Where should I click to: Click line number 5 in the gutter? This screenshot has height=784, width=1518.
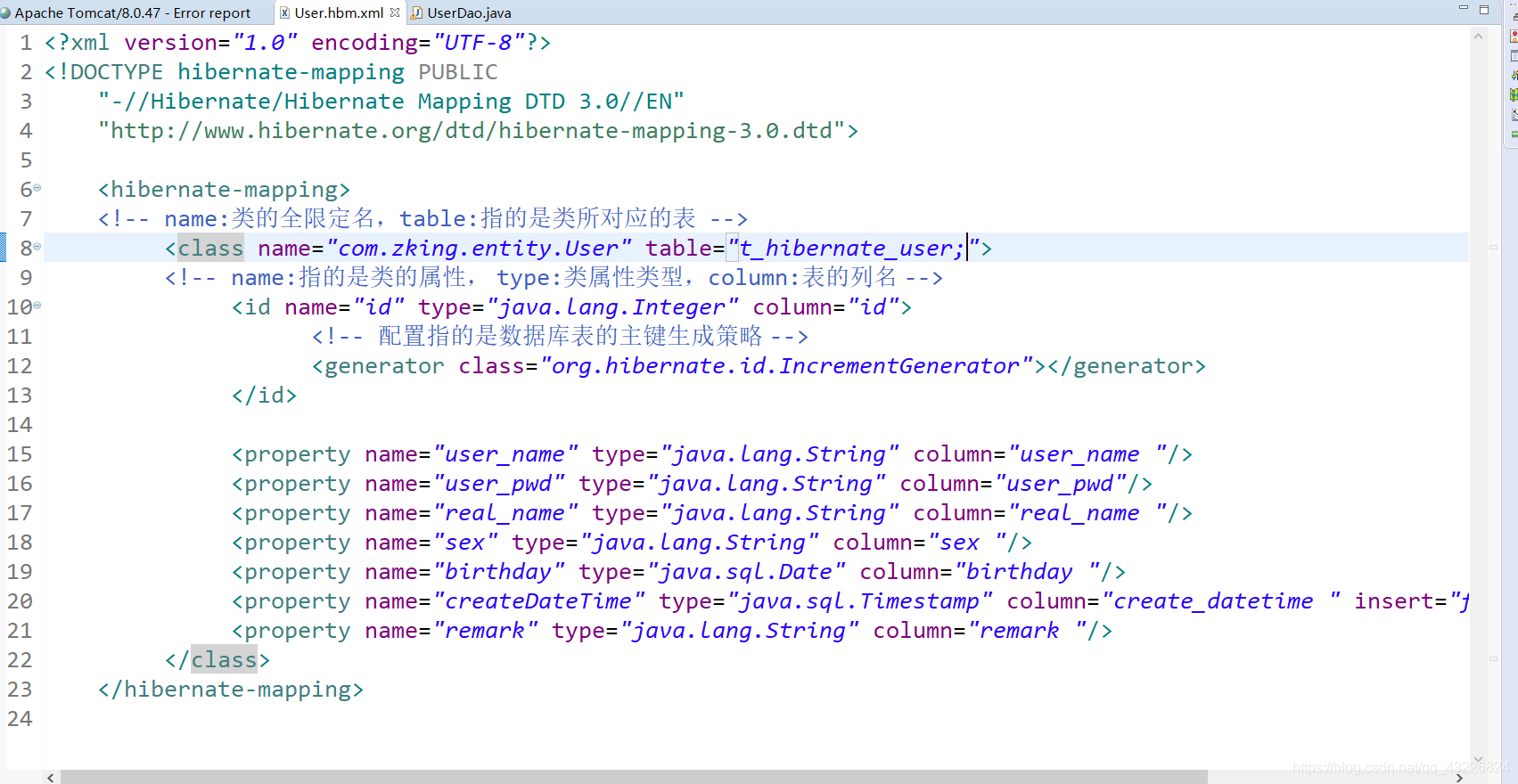tap(26, 159)
